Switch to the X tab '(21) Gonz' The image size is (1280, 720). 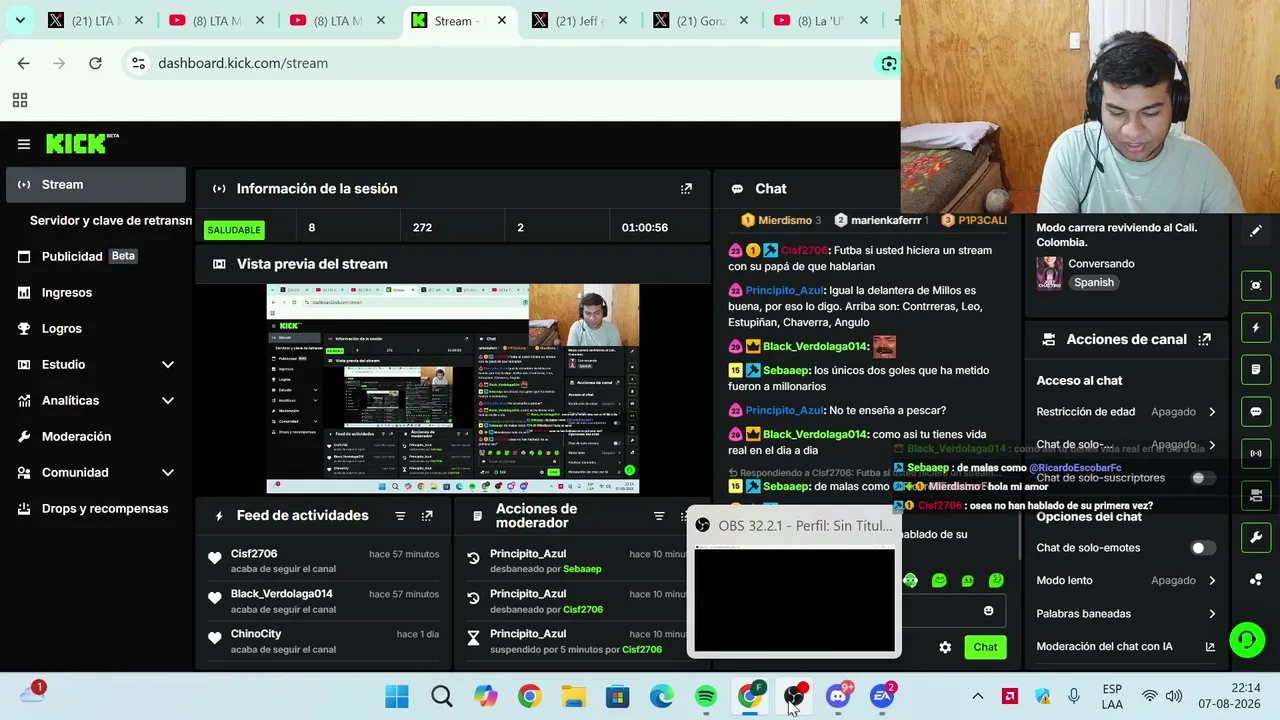(701, 21)
